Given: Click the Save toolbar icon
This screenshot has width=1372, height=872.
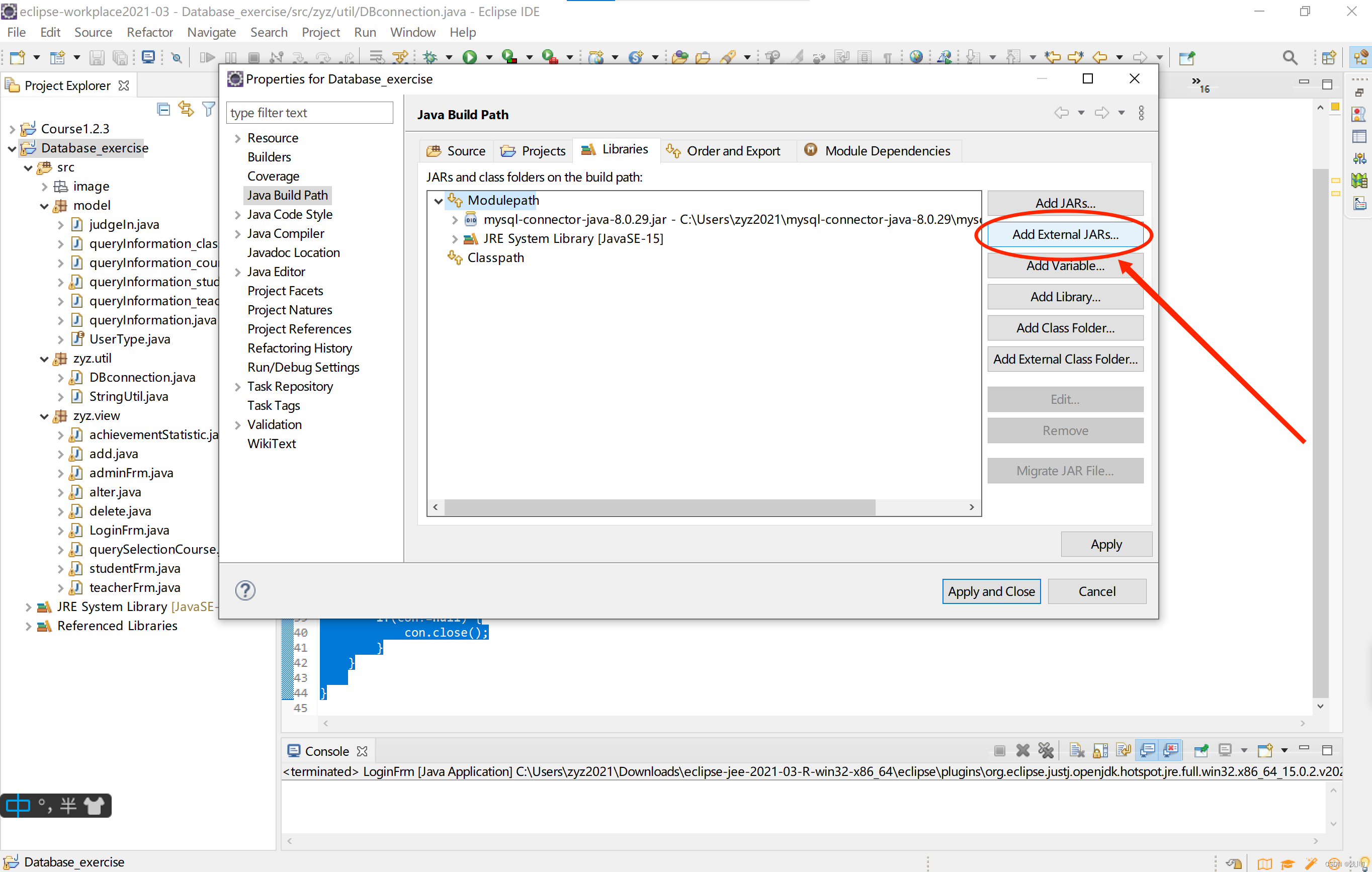Looking at the screenshot, I should [x=97, y=57].
